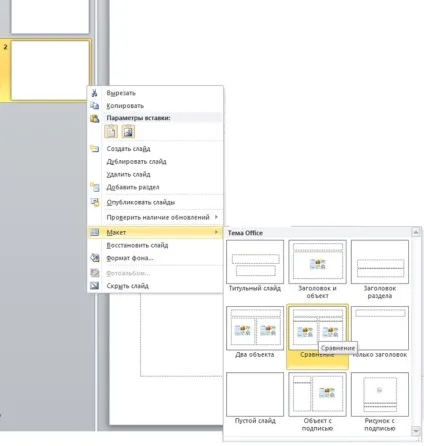
Task: Click the submenu arrow beside Макет
Action: [216, 232]
